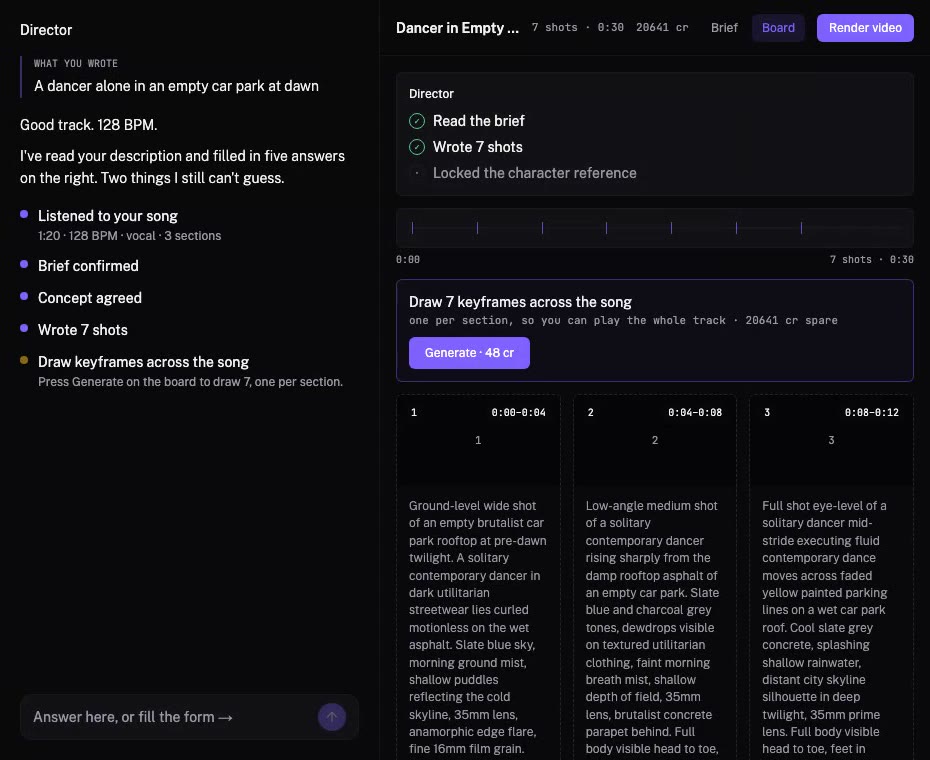Click the Ground-level wide shot description

478,627
